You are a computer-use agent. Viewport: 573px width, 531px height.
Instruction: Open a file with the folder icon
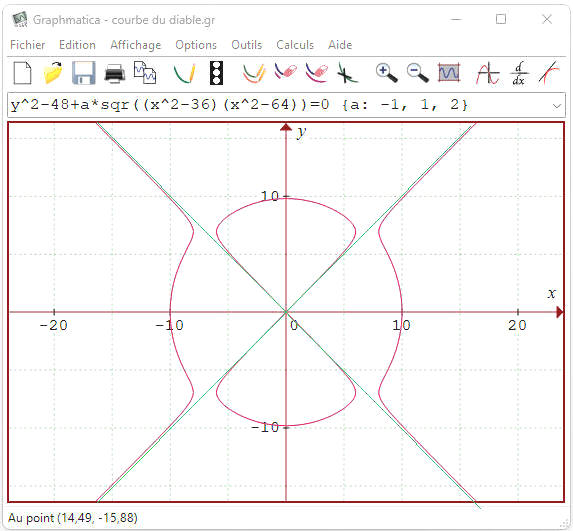53,73
